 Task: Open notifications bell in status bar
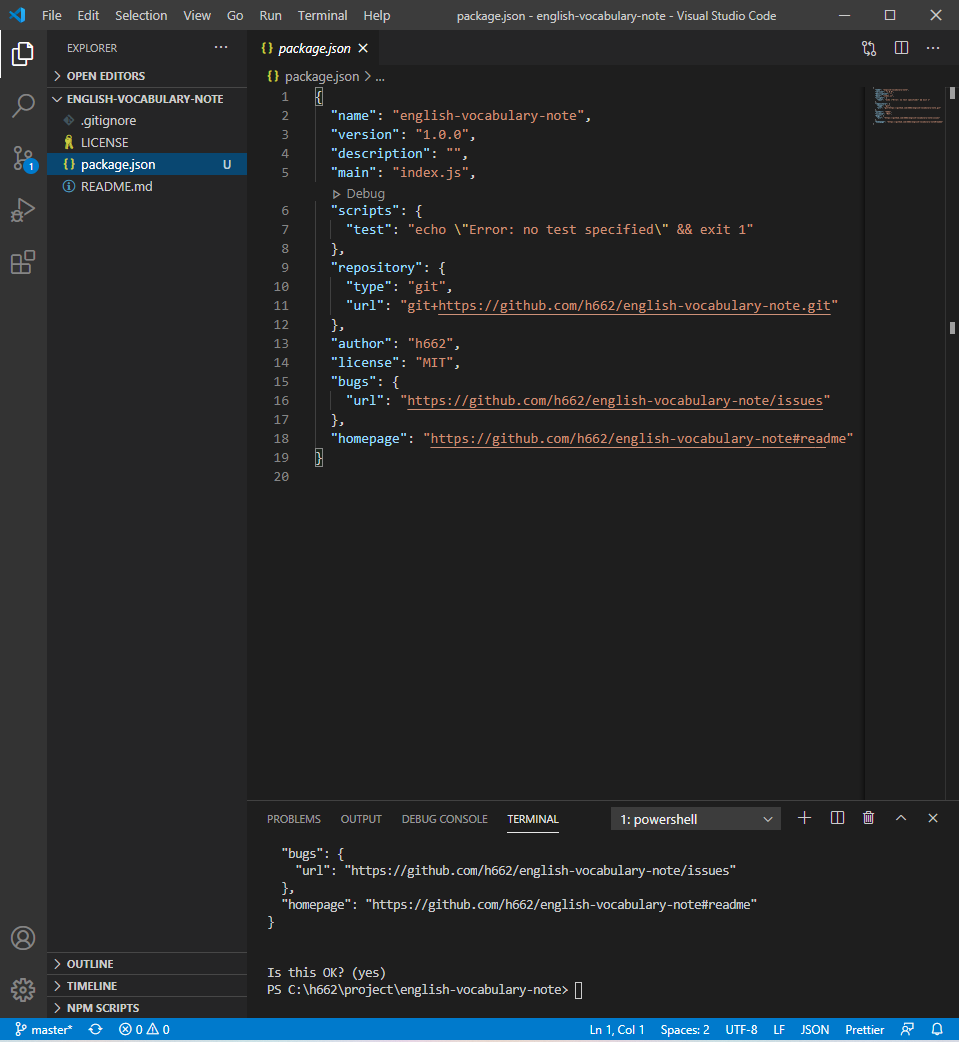point(937,1029)
